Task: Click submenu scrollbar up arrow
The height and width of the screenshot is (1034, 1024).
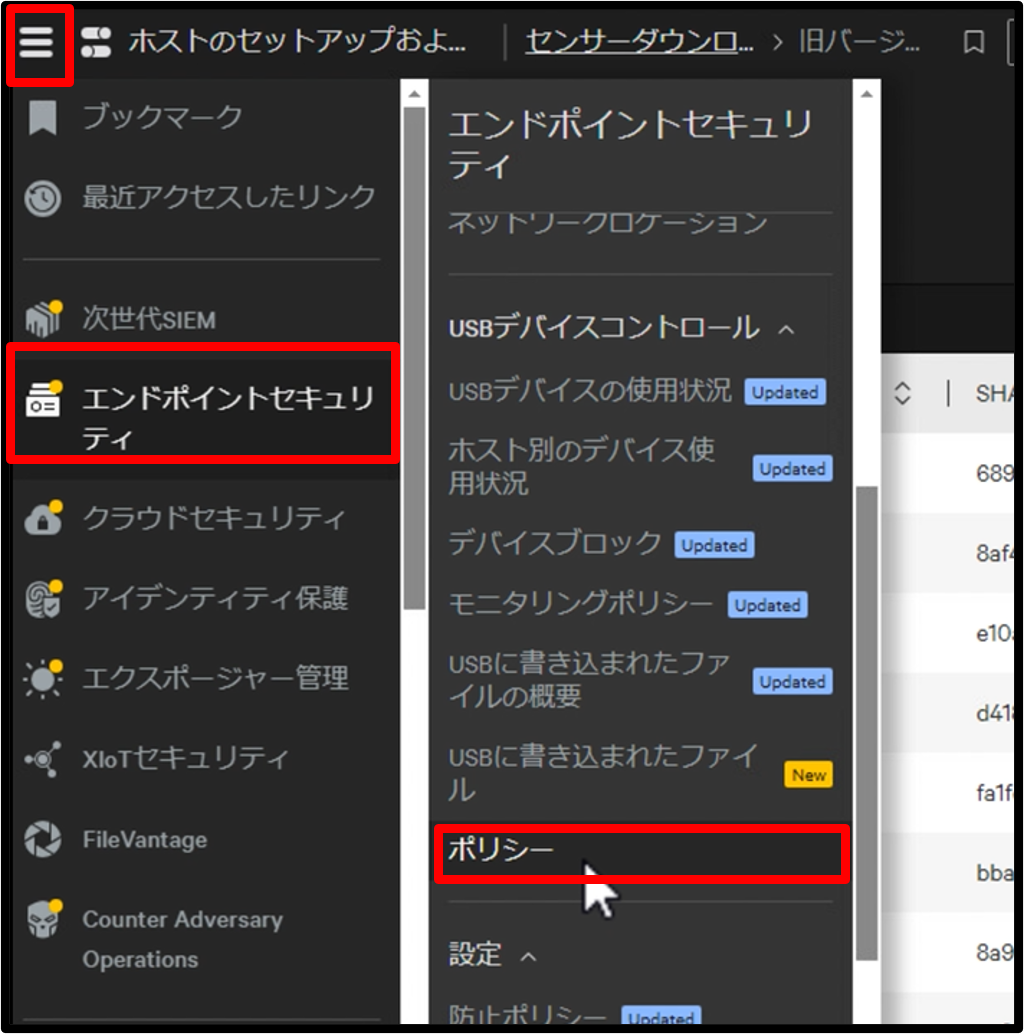Action: point(867,94)
